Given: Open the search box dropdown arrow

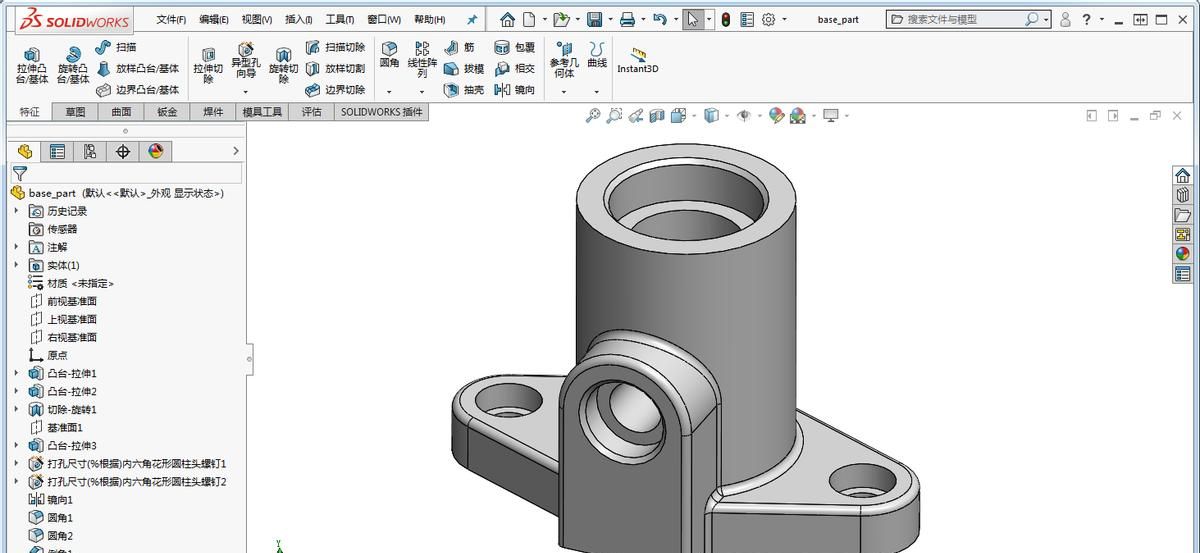Looking at the screenshot, I should pos(1046,19).
